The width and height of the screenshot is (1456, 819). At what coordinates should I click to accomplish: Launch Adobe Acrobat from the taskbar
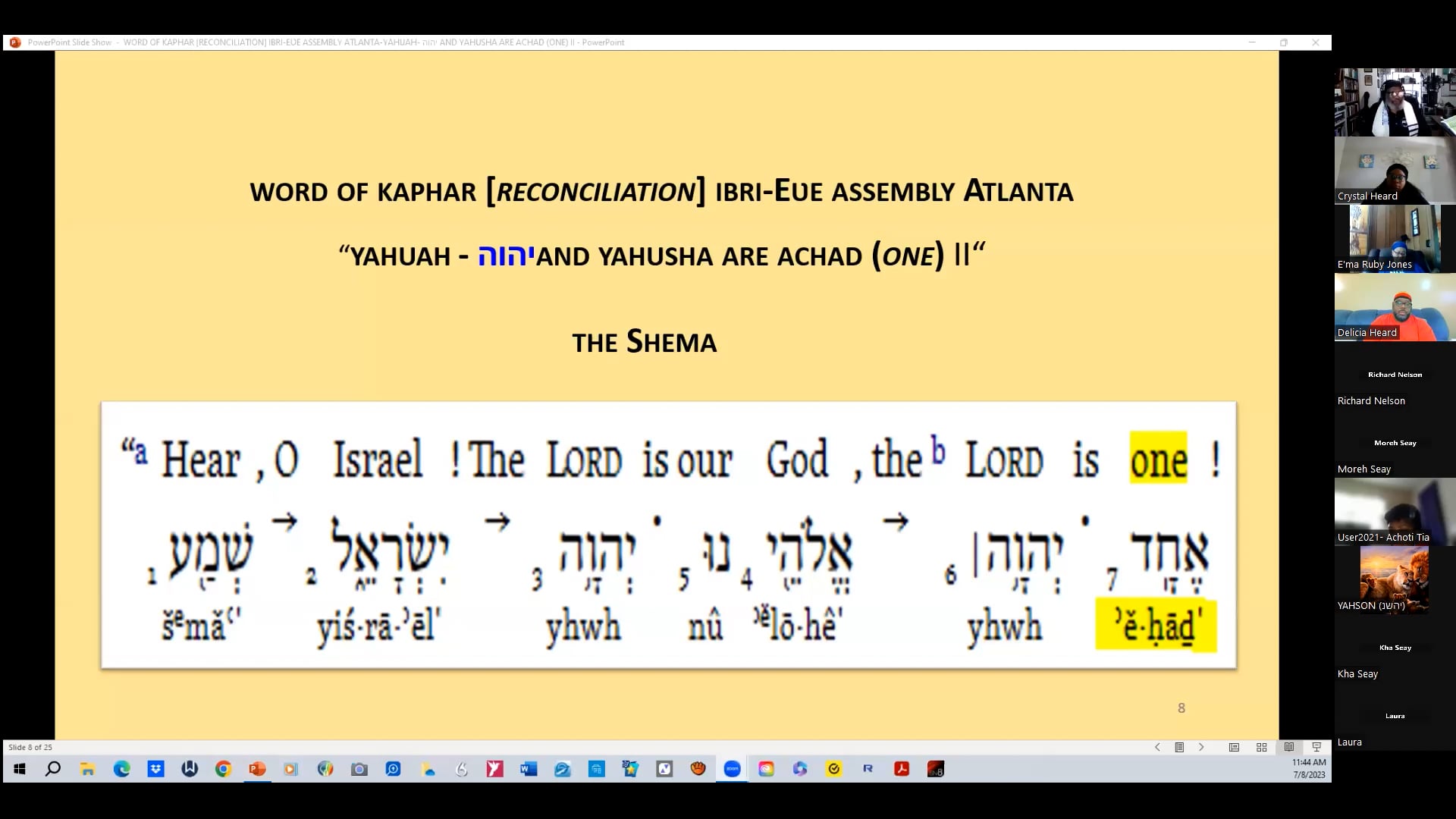[902, 770]
